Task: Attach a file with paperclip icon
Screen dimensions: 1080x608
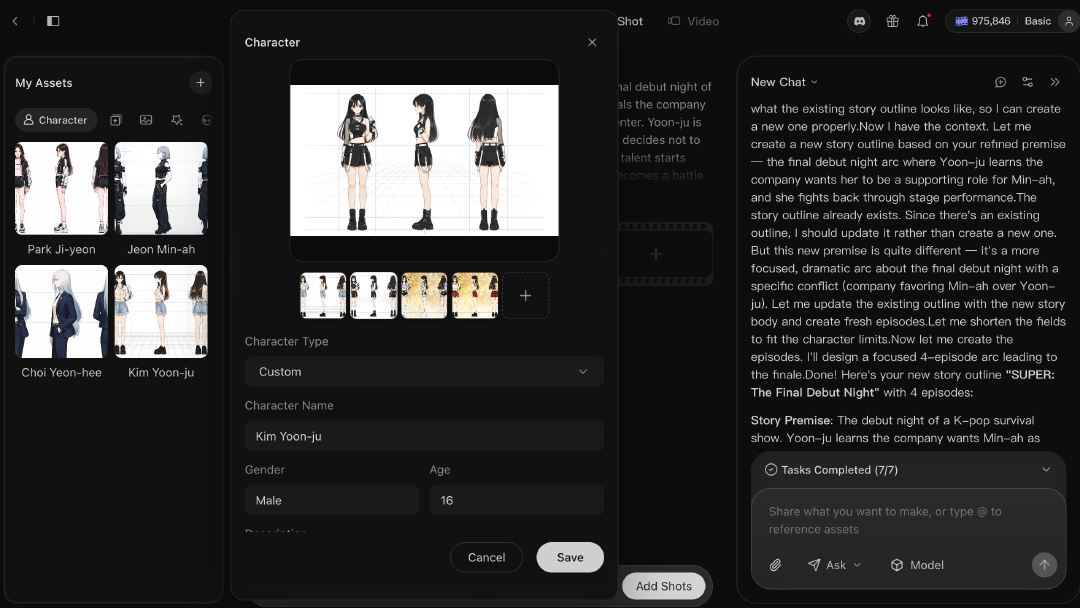Action: pos(776,565)
